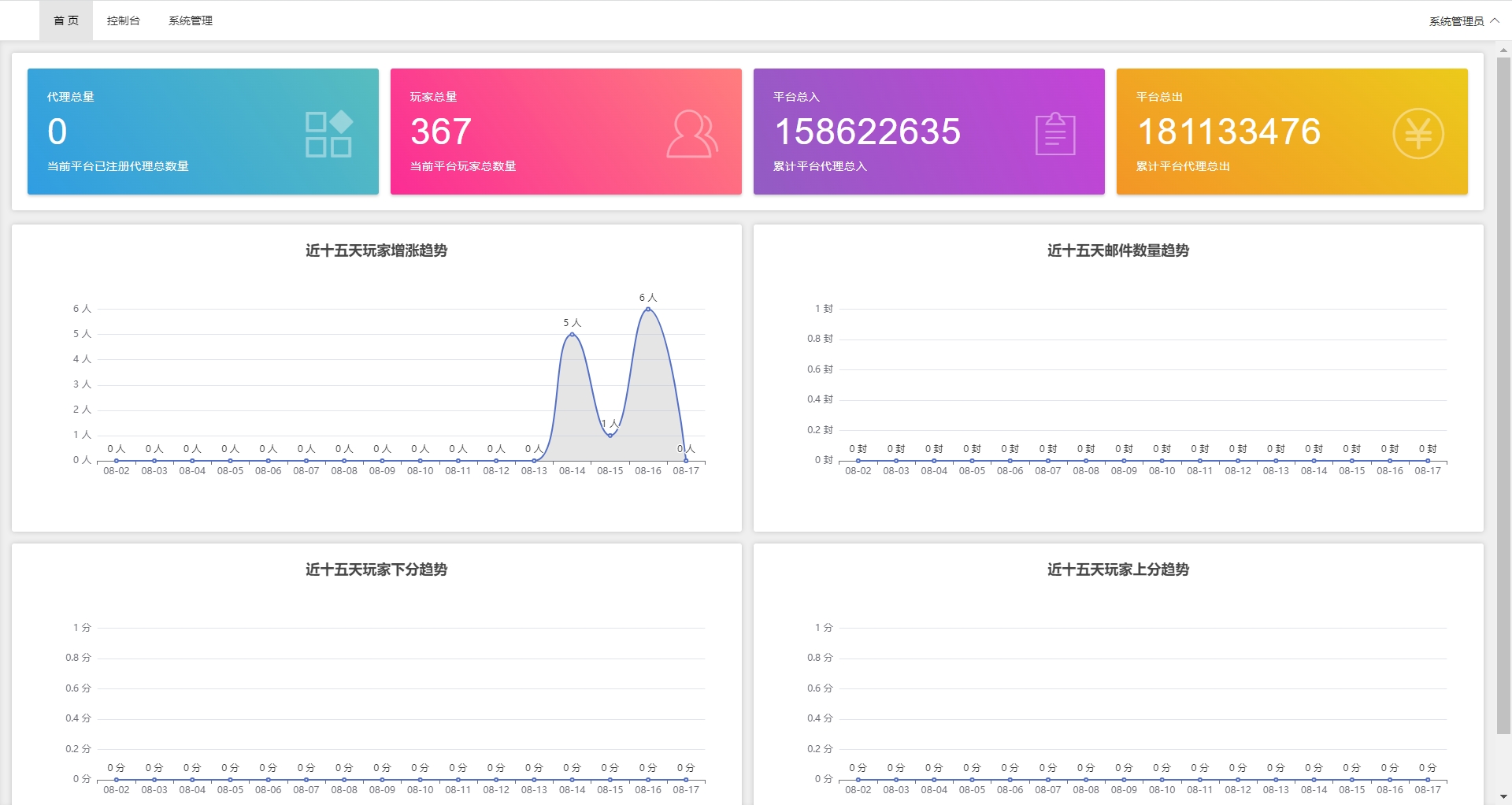Click the scrollbar up arrow
The height and width of the screenshot is (805, 1512).
(1503, 50)
